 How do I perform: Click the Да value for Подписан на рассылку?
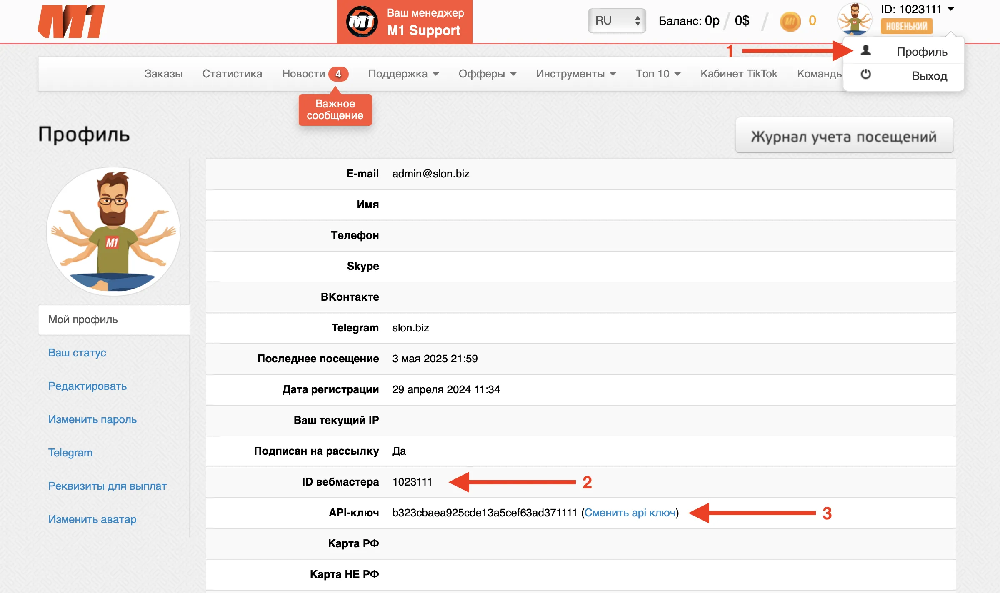click(399, 451)
